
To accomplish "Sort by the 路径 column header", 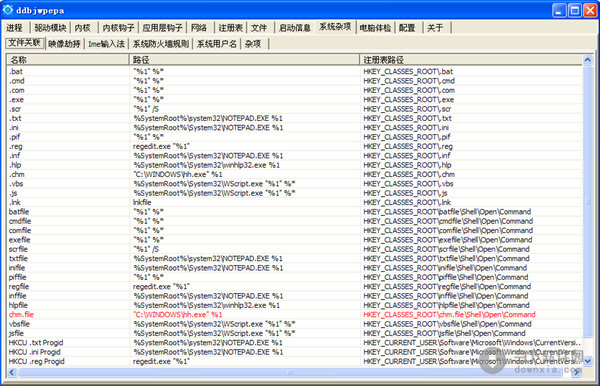I will click(244, 60).
